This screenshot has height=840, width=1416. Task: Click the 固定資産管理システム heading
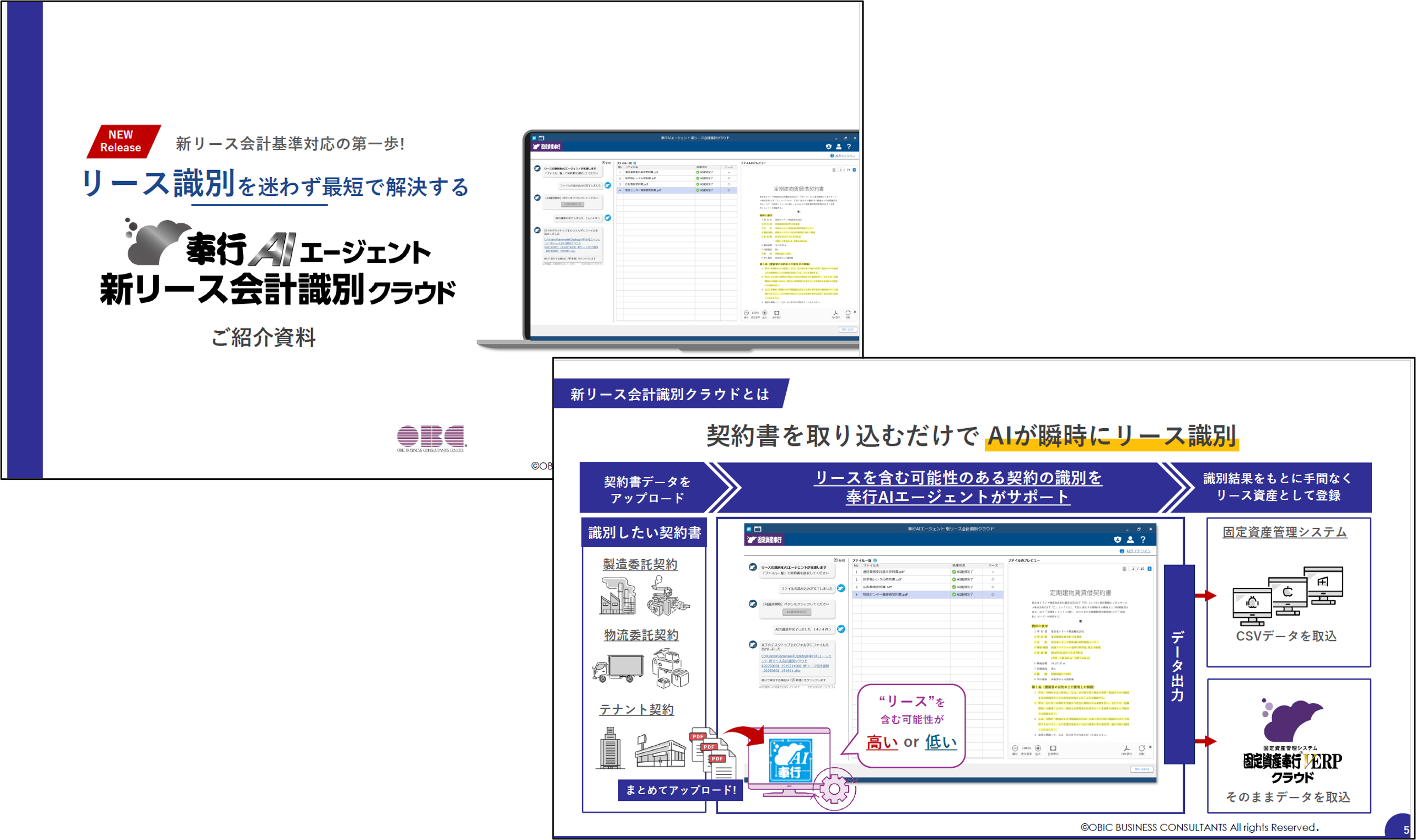coord(1285,531)
